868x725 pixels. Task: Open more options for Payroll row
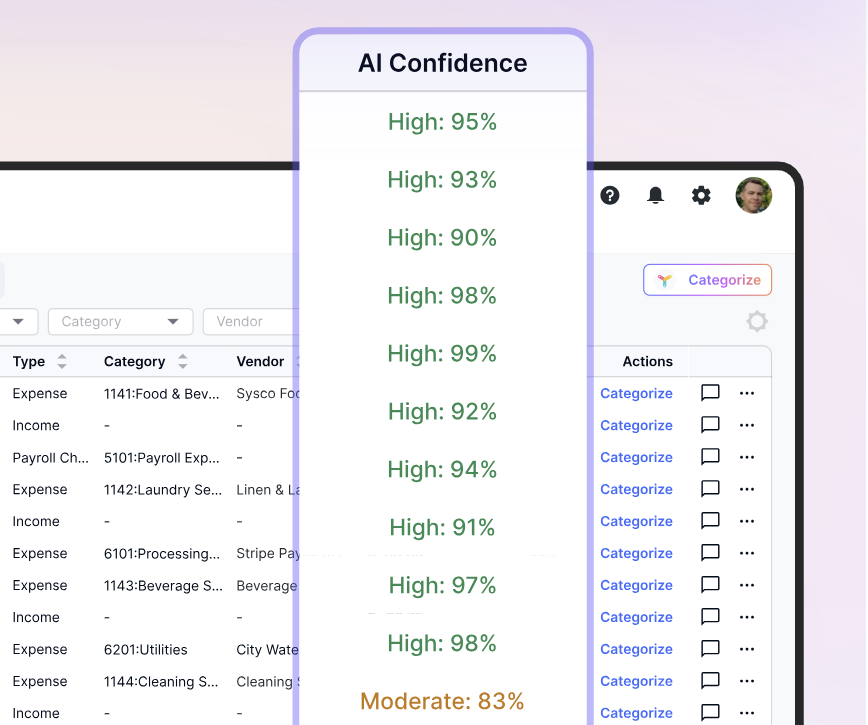click(747, 457)
